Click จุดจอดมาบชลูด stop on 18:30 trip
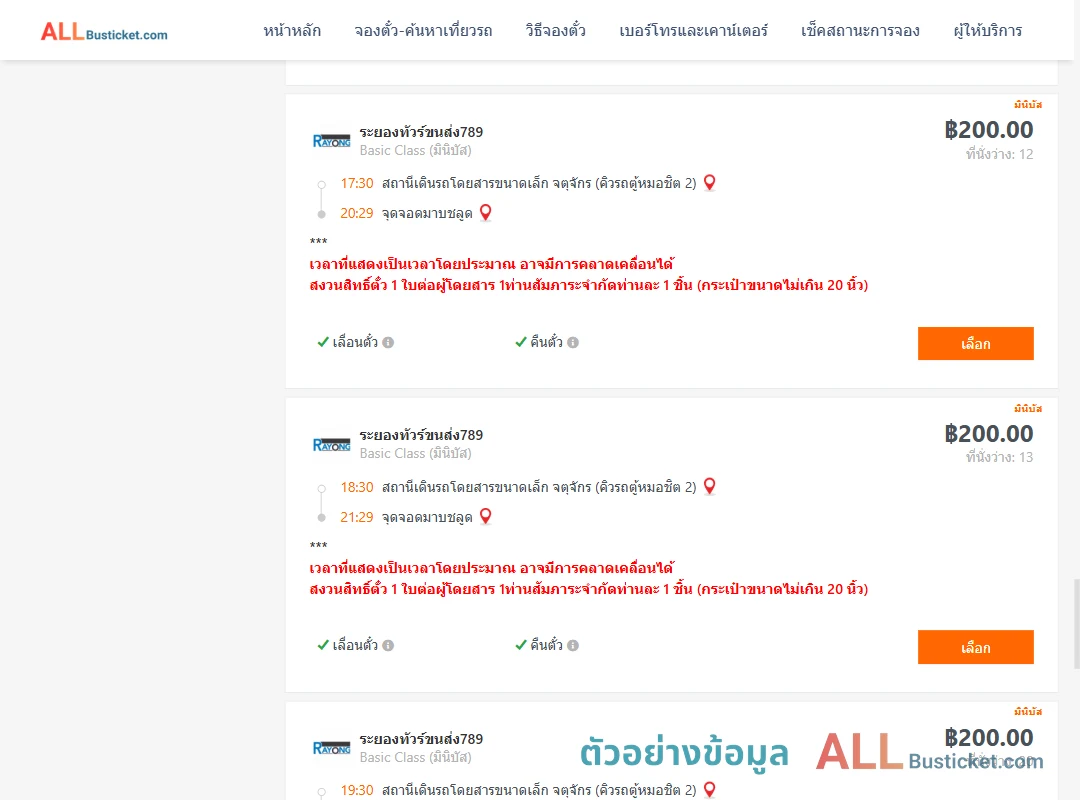 (427, 517)
